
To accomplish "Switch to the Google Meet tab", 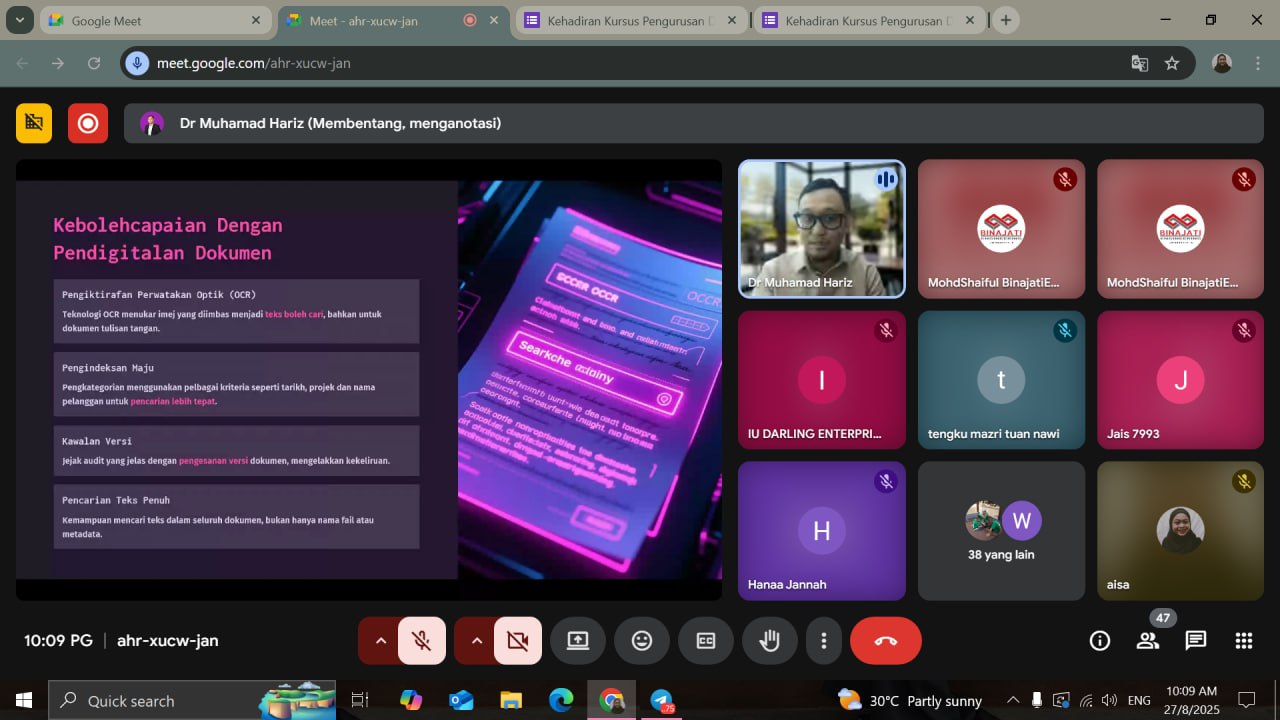I will (x=152, y=20).
